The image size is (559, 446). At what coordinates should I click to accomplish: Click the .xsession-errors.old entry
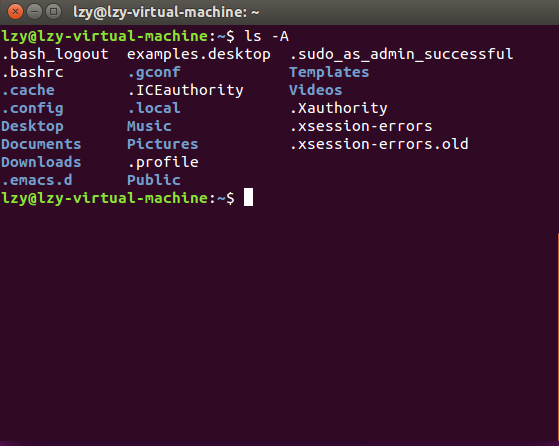pos(379,144)
